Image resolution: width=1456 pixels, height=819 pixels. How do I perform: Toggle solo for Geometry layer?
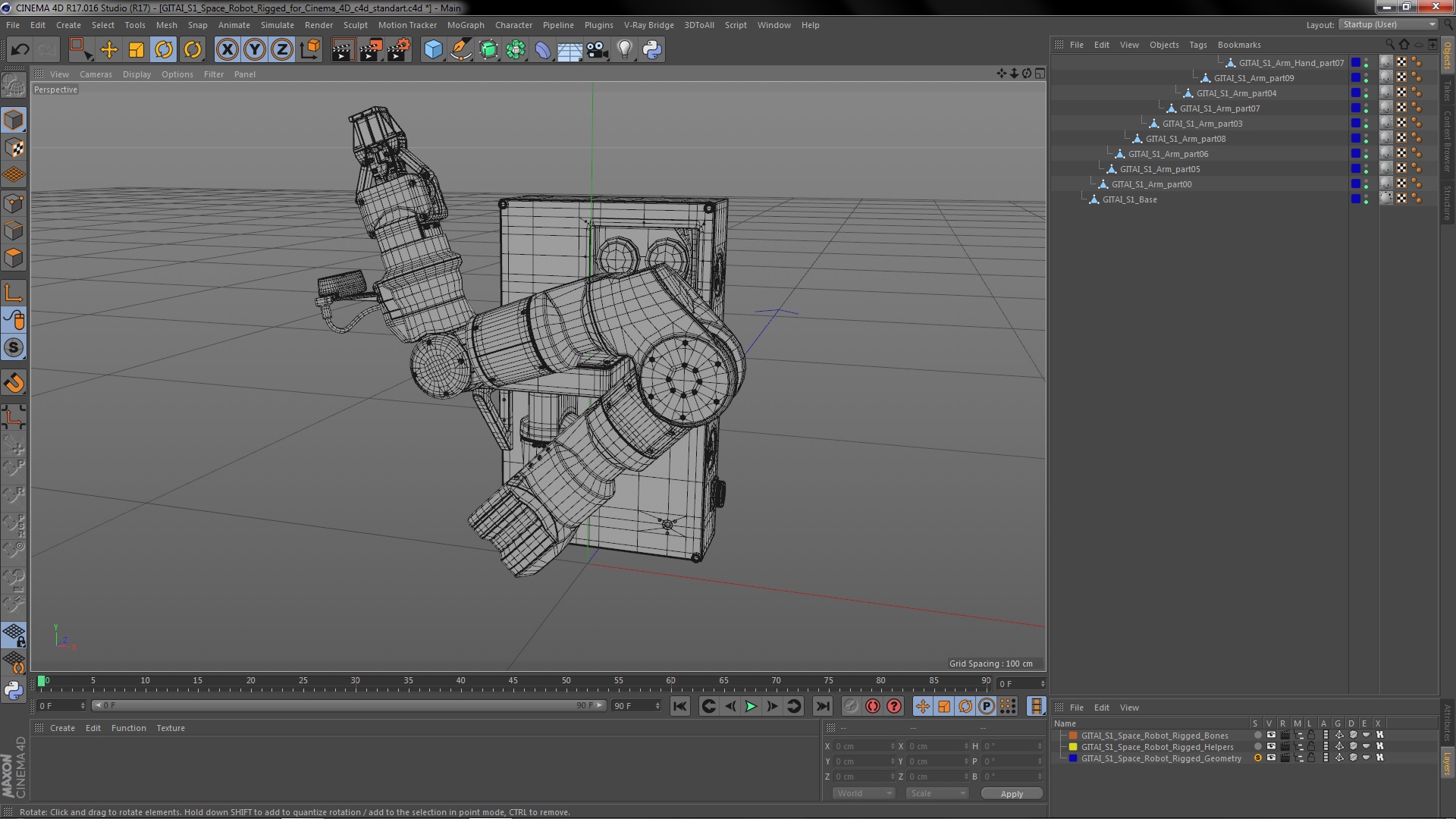pos(1258,758)
